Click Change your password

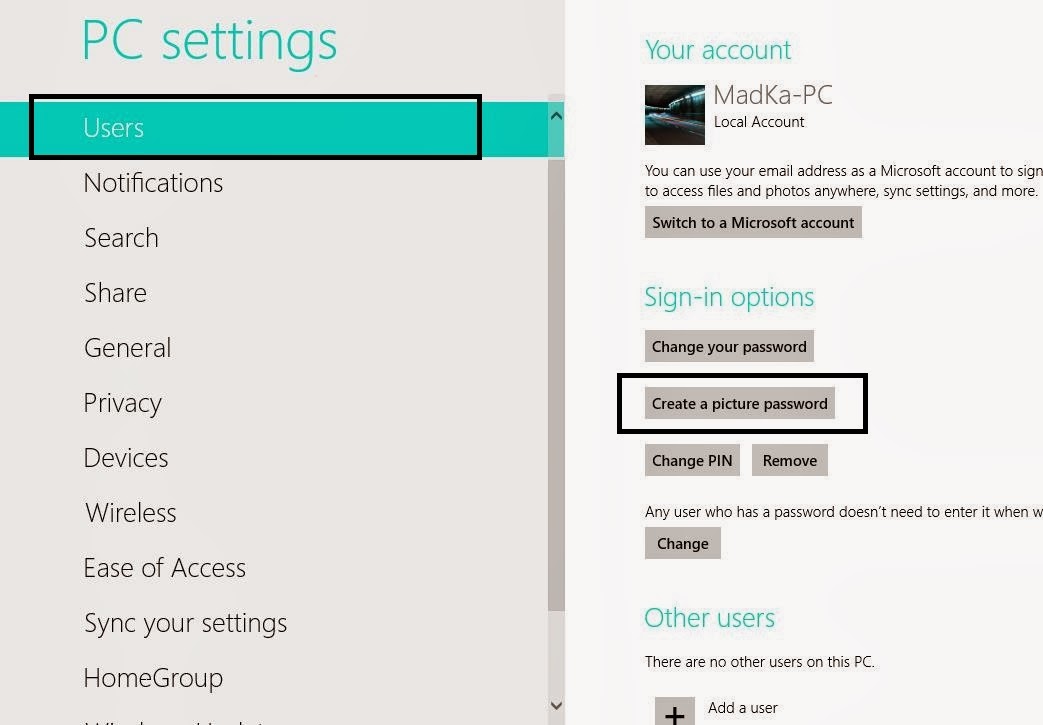[728, 346]
